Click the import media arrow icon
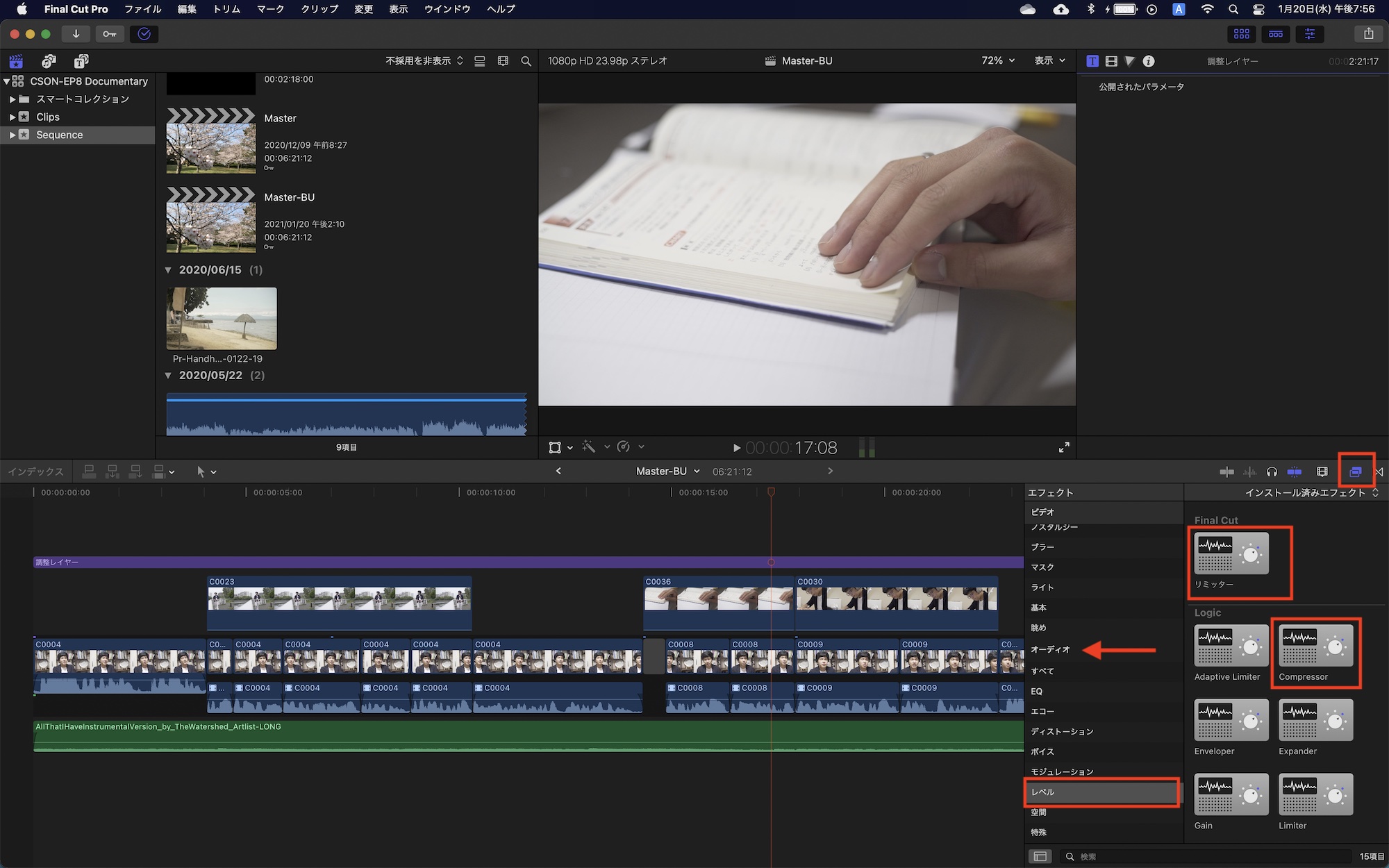Image resolution: width=1389 pixels, height=868 pixels. (76, 34)
